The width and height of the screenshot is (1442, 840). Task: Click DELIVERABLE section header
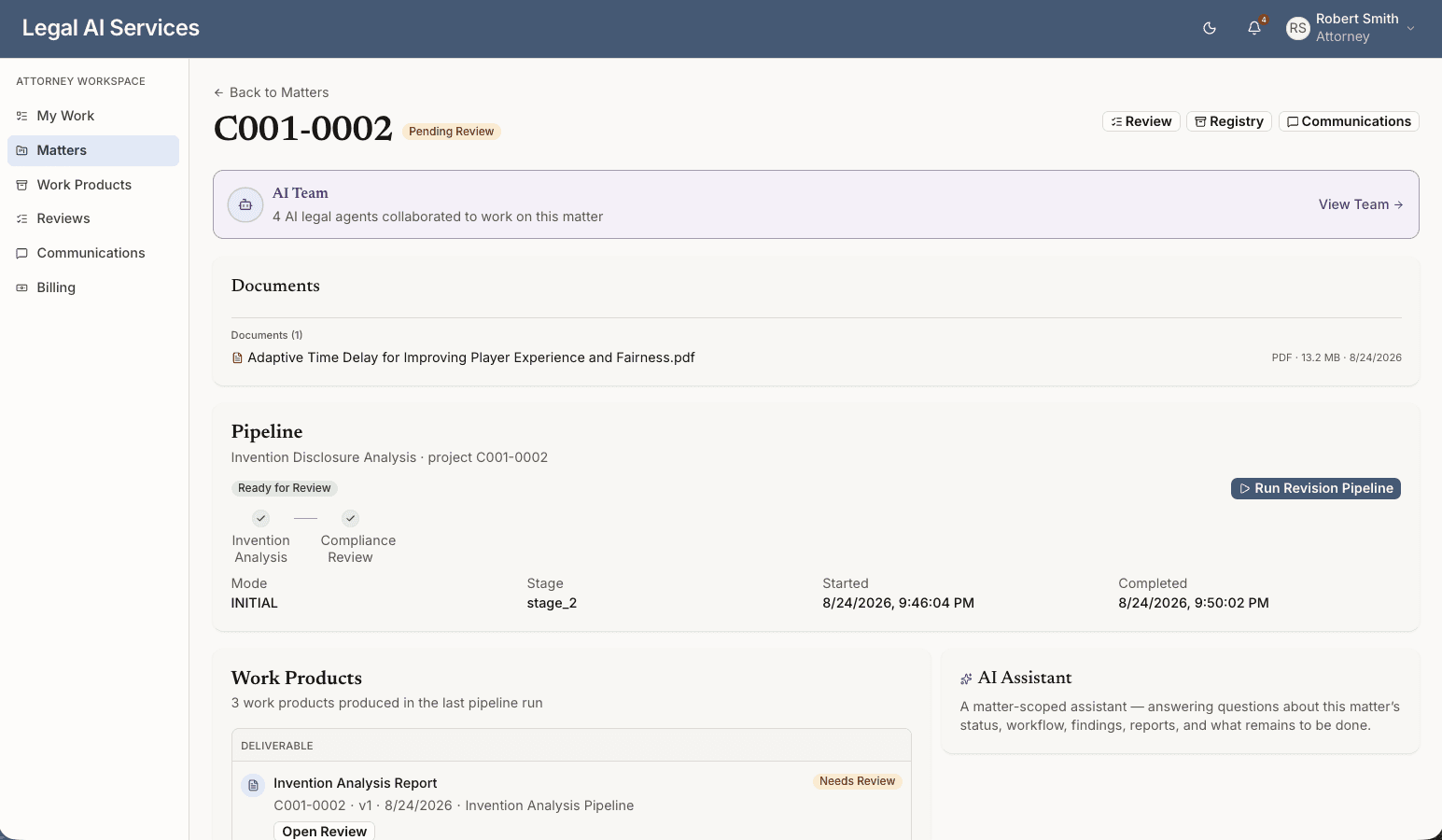click(277, 746)
